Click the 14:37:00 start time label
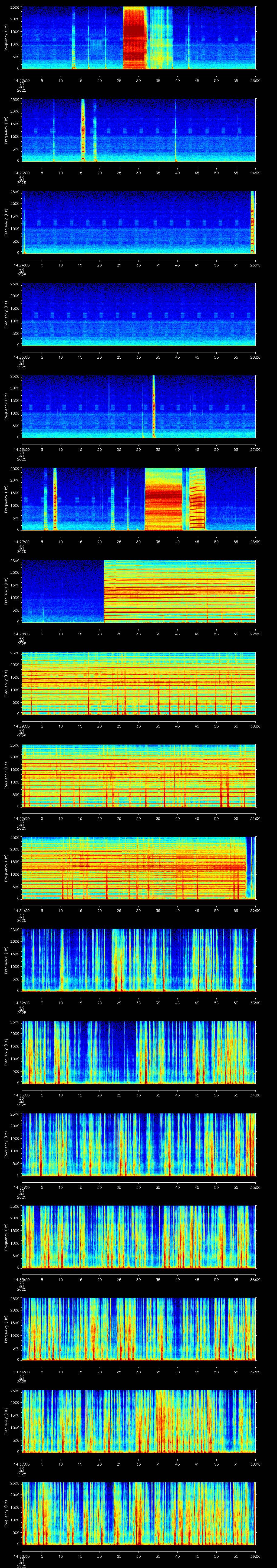The image size is (277, 1568). coord(21,1464)
